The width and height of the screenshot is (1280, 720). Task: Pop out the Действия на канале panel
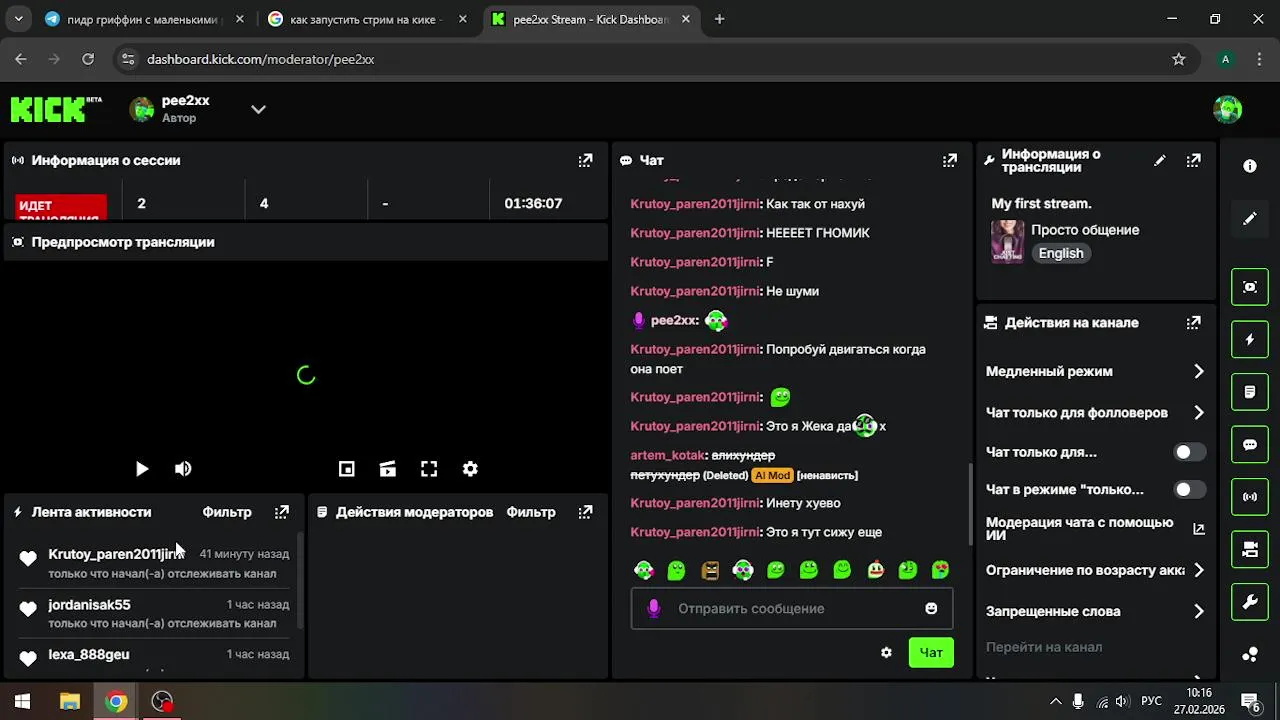click(1193, 323)
